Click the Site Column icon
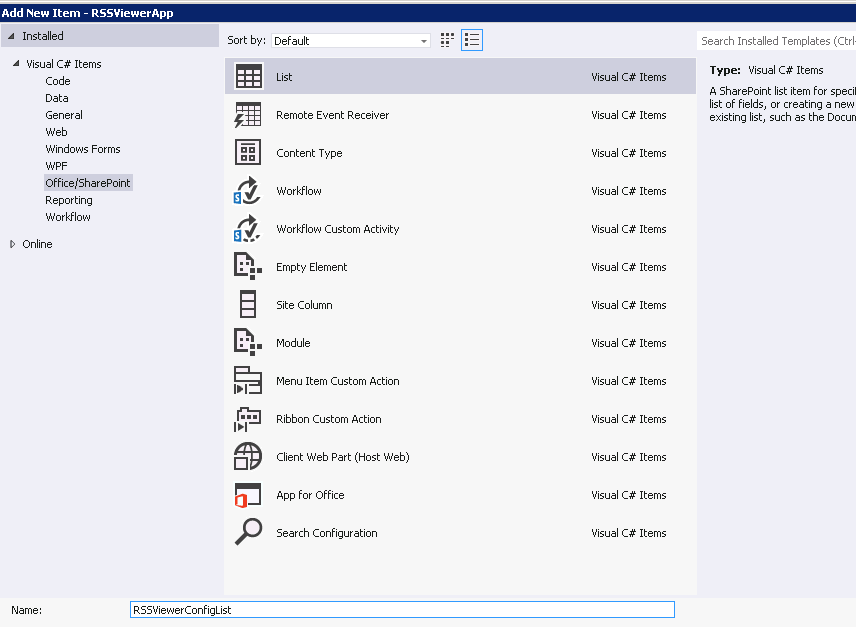The height and width of the screenshot is (627, 856). point(248,304)
